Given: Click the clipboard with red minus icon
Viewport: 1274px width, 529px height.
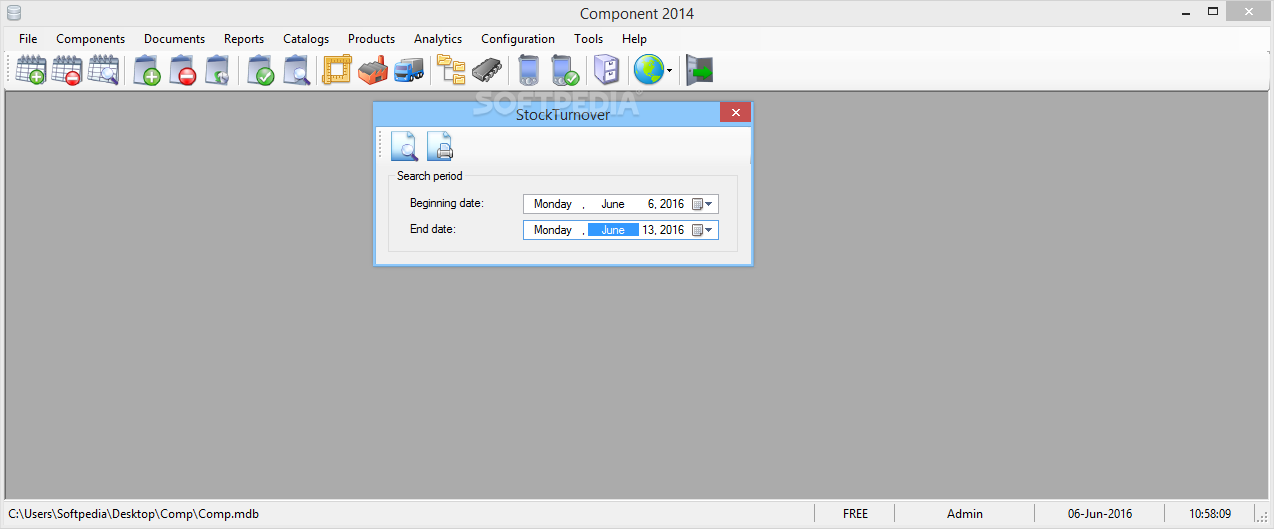Looking at the screenshot, I should tap(182, 71).
